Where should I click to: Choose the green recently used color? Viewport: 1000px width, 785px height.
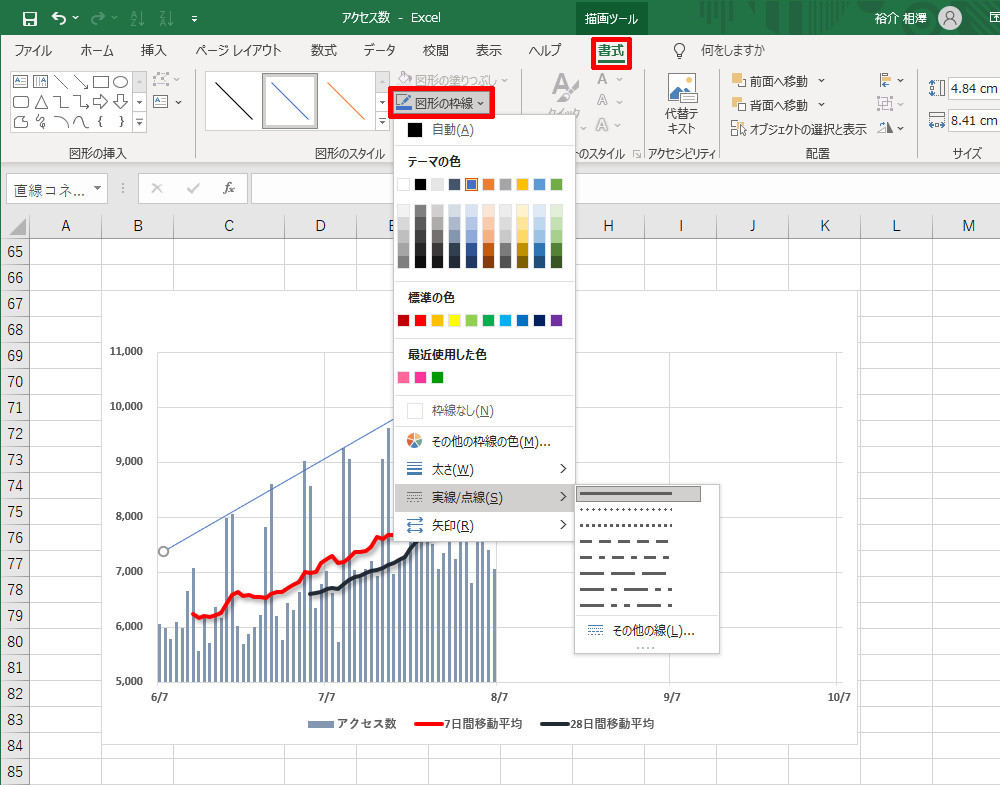tap(438, 378)
